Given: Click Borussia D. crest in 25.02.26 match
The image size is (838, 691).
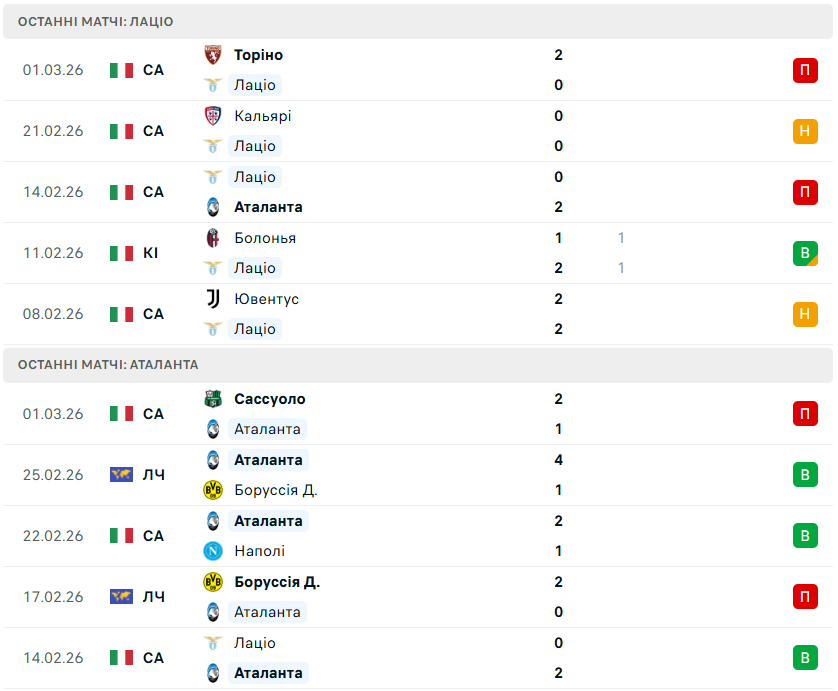Looking at the screenshot, I should click(213, 490).
